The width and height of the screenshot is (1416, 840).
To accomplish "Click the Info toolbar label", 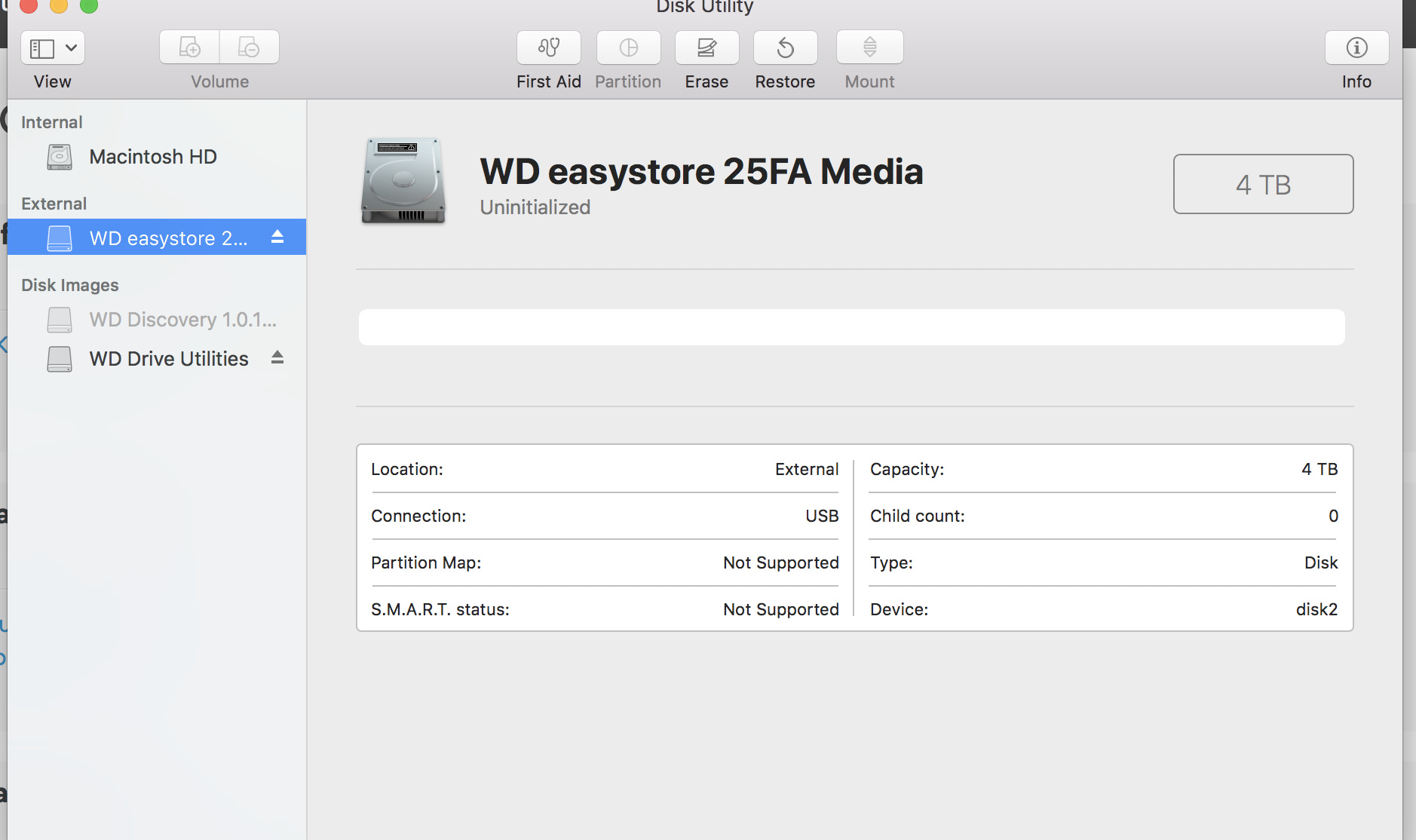I will click(1357, 81).
